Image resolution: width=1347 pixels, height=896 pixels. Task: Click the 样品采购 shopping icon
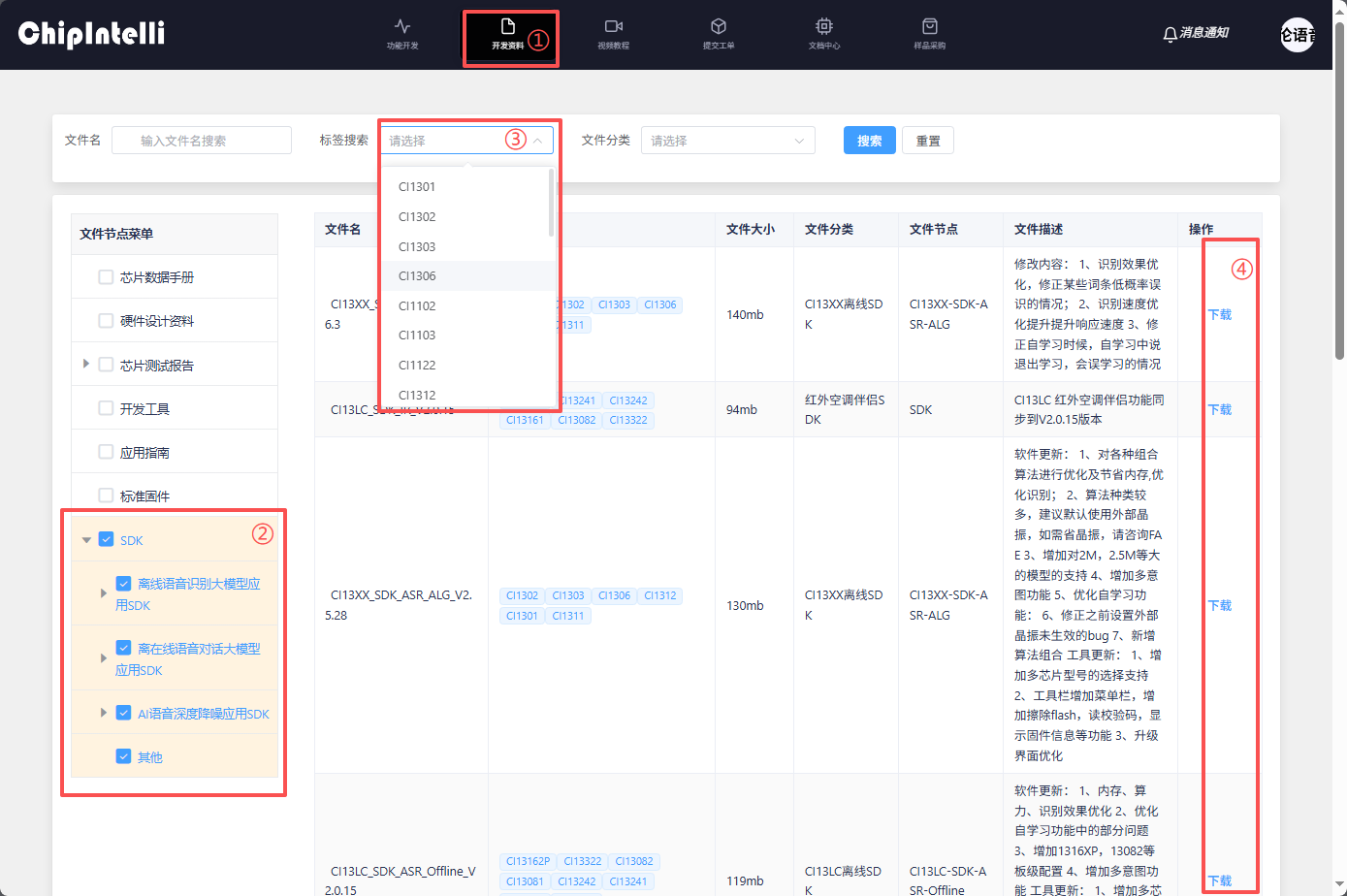(929, 27)
